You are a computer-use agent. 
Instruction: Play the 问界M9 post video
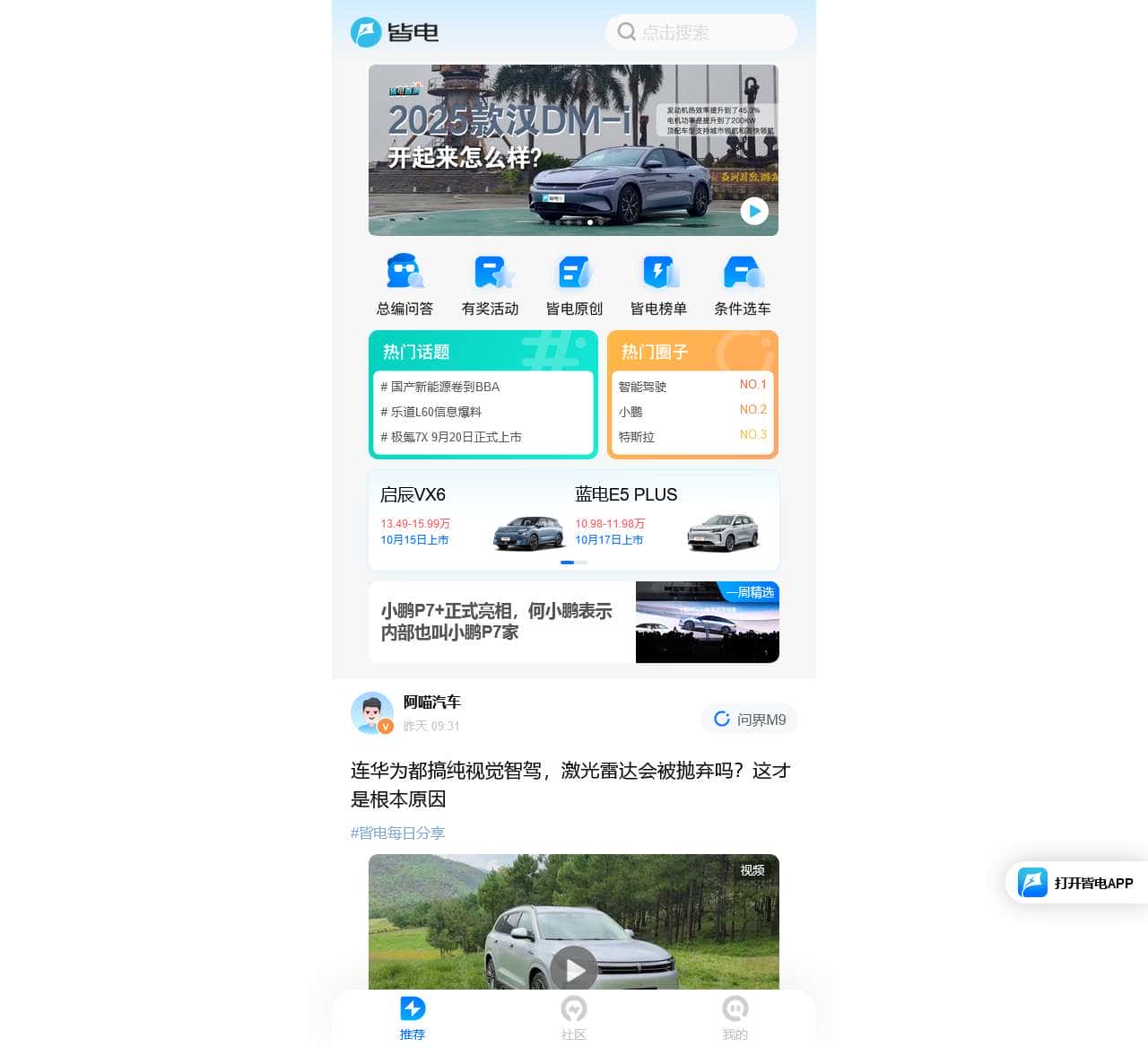click(574, 969)
